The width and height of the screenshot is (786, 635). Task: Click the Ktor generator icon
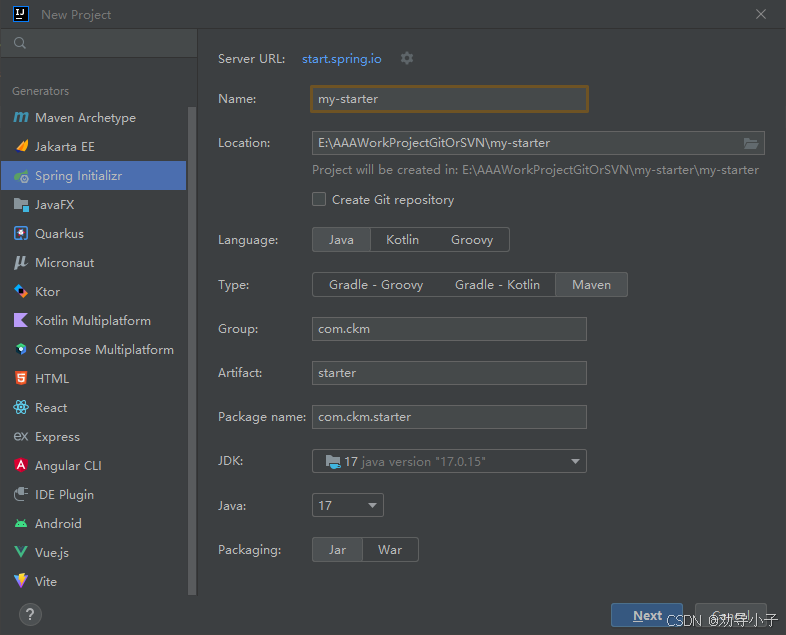[x=21, y=292]
